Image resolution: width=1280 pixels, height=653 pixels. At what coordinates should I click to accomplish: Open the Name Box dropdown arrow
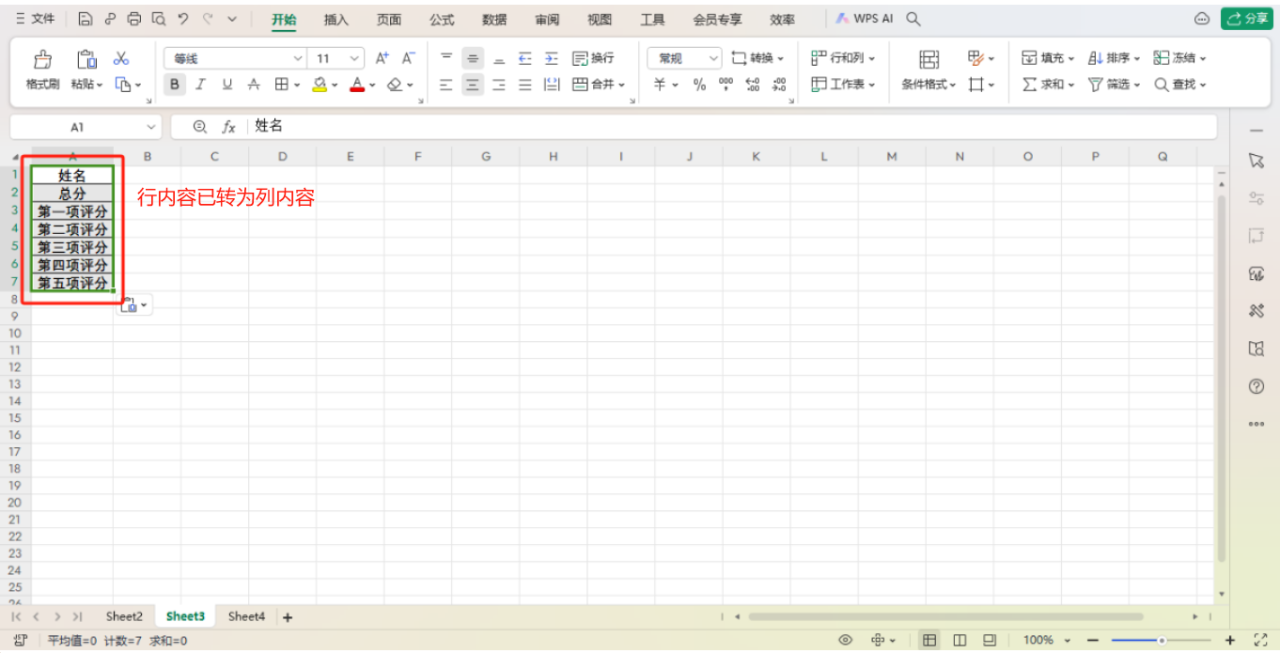point(151,127)
